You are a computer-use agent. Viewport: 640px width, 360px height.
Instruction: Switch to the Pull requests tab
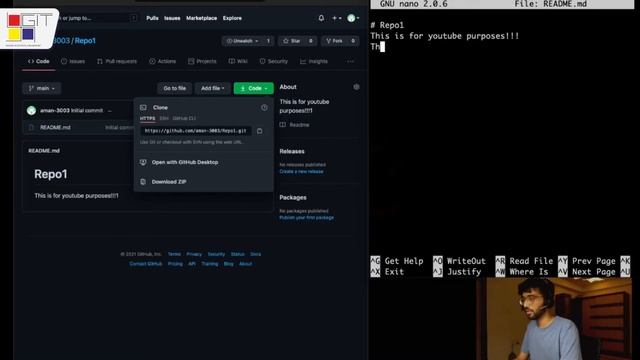coord(117,61)
